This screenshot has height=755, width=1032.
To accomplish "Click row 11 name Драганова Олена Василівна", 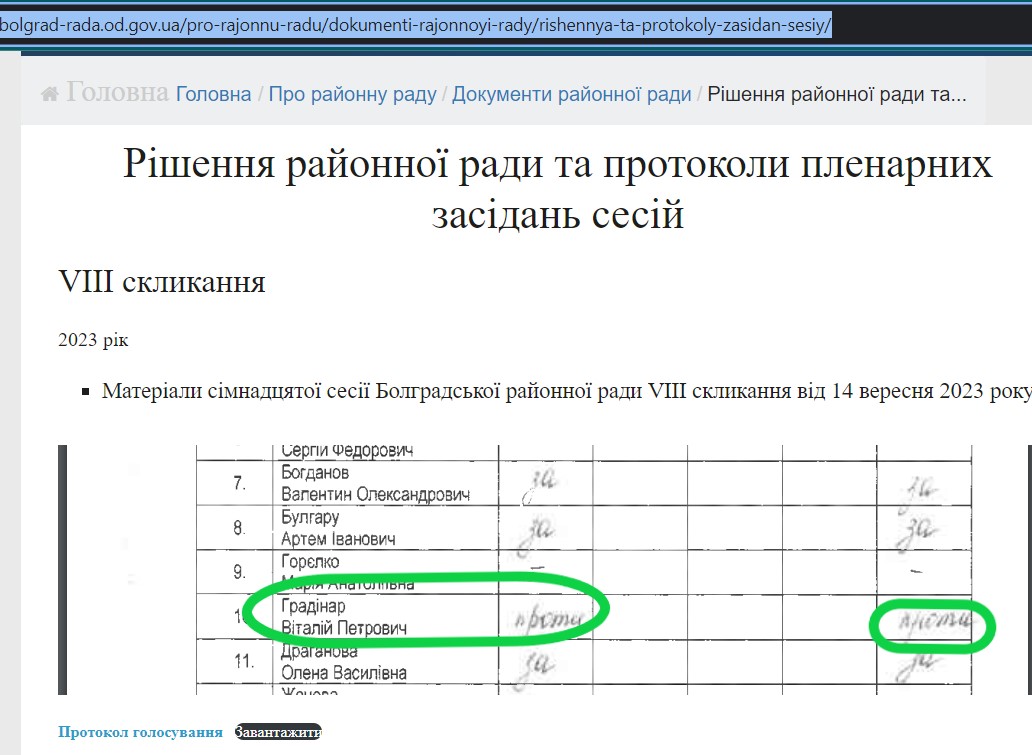I will (x=344, y=662).
